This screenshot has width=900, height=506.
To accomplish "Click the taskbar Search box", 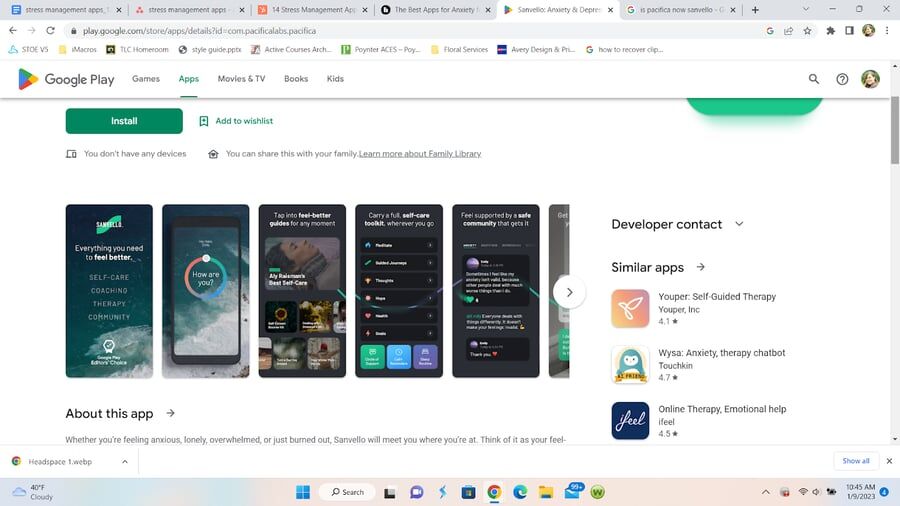I will tap(348, 492).
